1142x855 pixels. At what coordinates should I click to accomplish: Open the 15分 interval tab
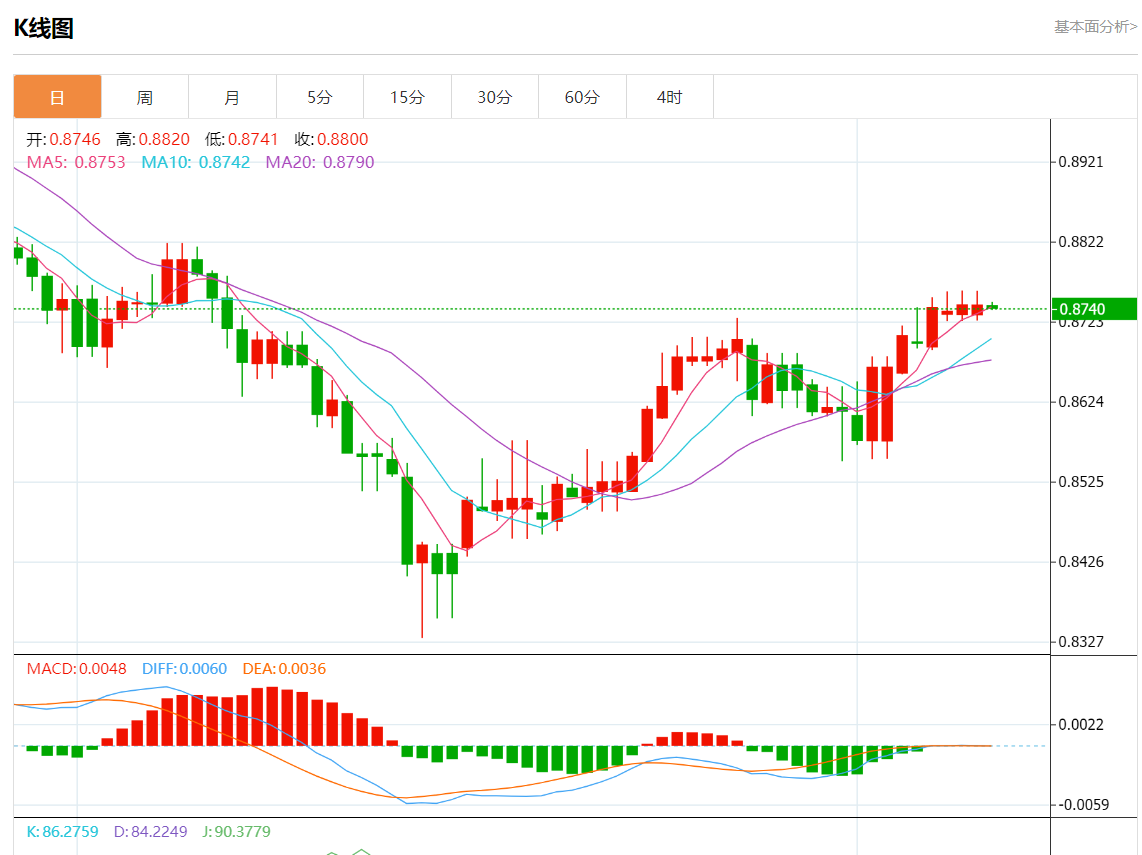click(x=407, y=97)
